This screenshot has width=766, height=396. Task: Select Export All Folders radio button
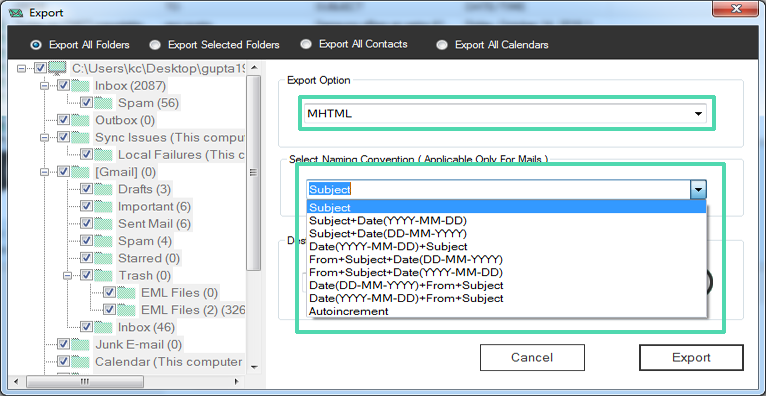click(36, 45)
